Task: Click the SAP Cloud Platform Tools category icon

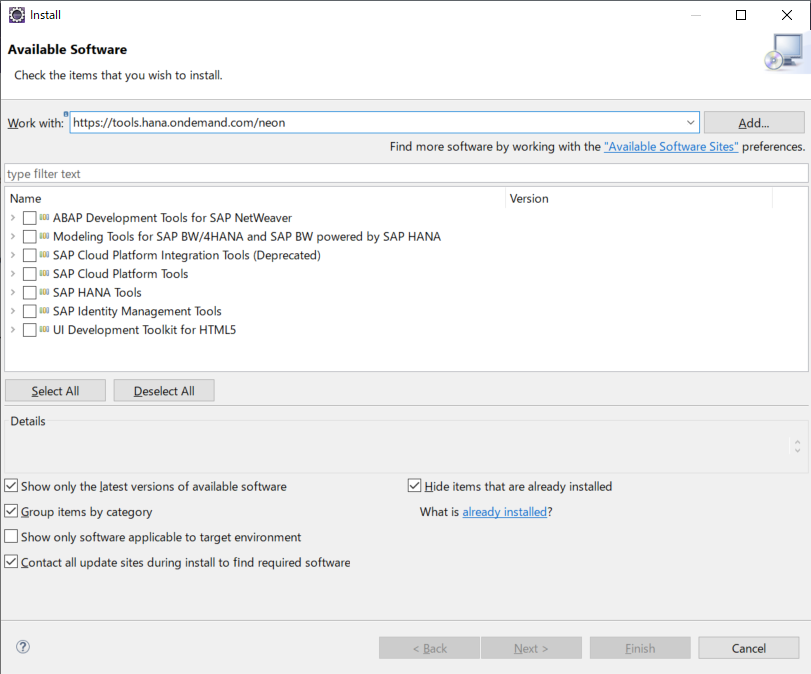Action: pyautogui.click(x=44, y=273)
